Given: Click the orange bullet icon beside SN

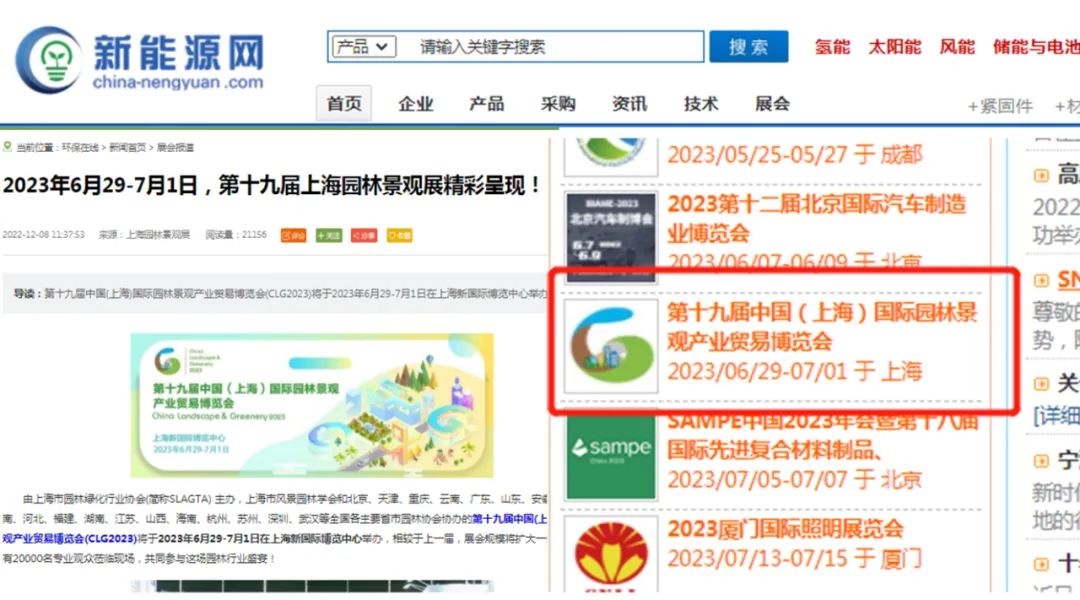Looking at the screenshot, I should tap(1041, 280).
